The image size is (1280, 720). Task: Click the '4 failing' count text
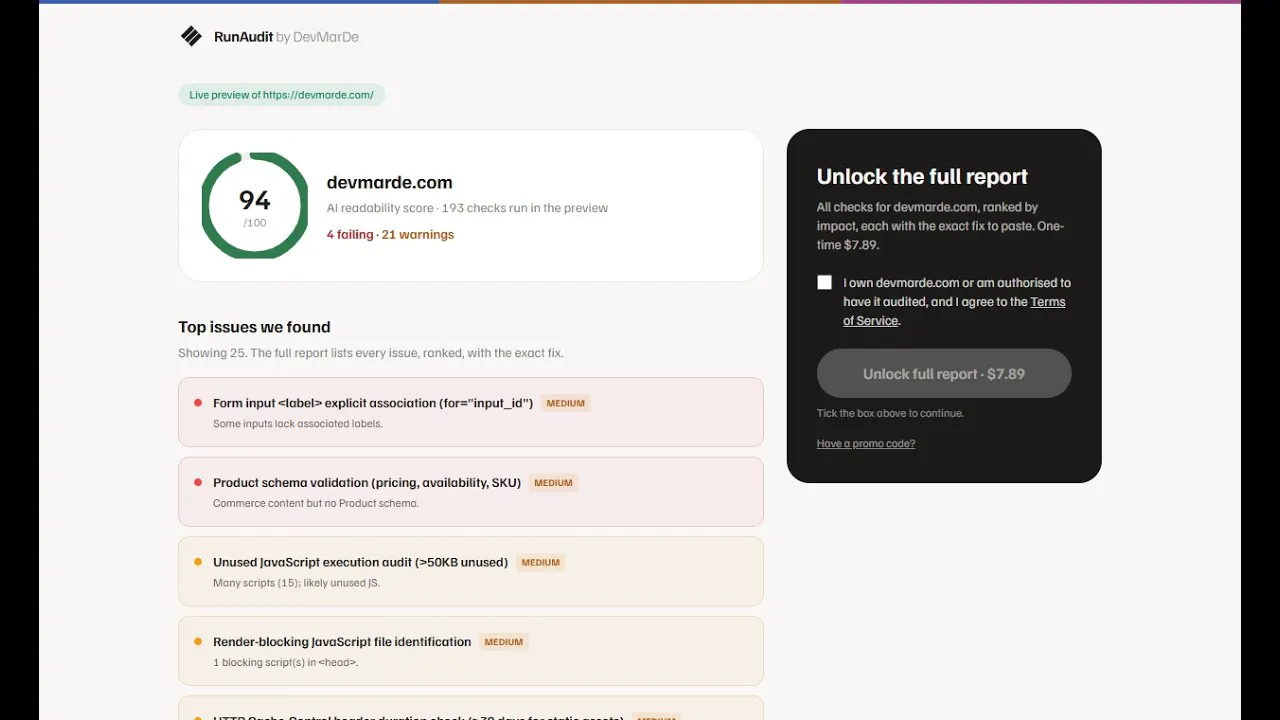pyautogui.click(x=350, y=234)
